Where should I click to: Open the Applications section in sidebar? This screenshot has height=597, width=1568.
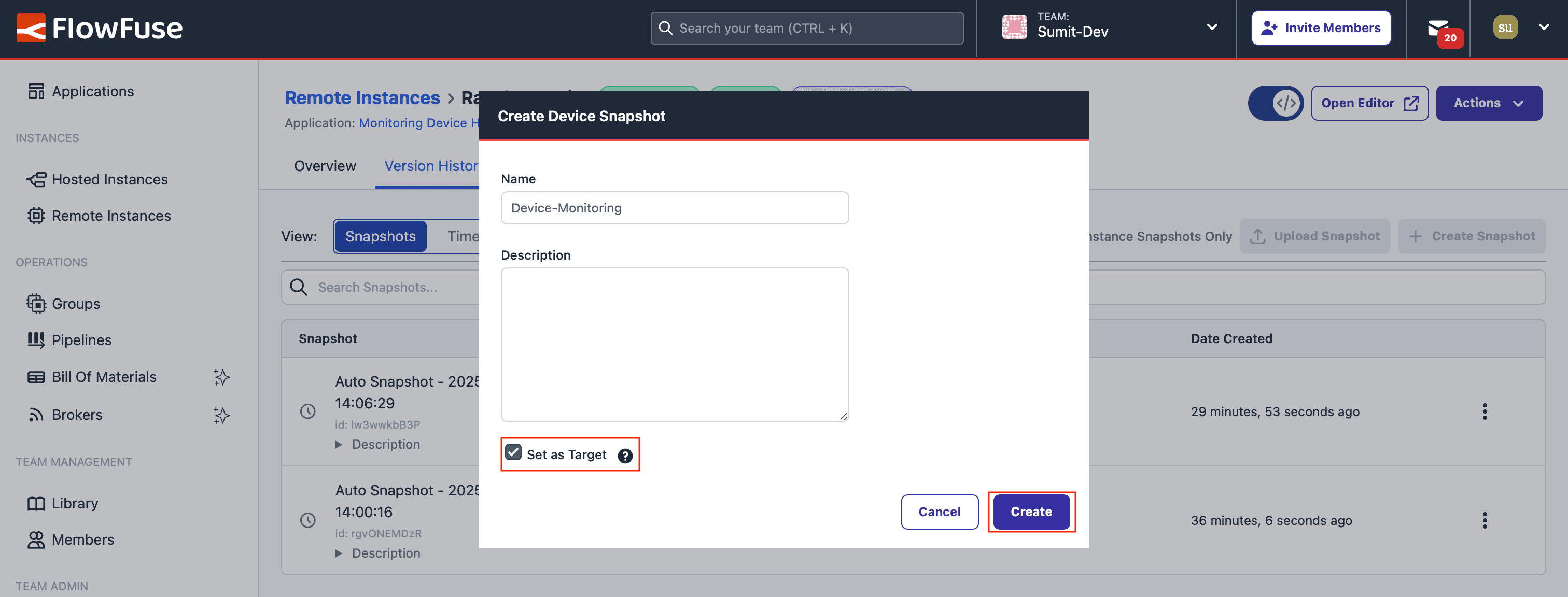pos(92,91)
